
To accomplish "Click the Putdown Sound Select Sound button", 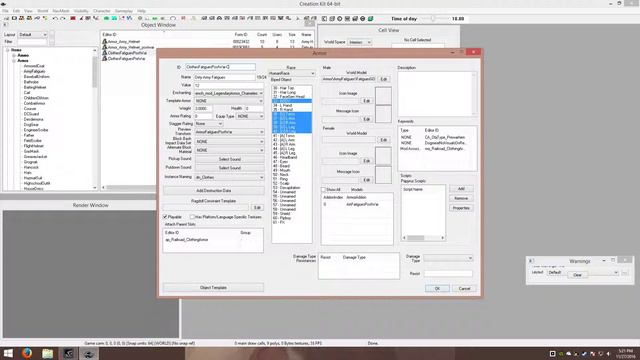I will pos(229,168).
